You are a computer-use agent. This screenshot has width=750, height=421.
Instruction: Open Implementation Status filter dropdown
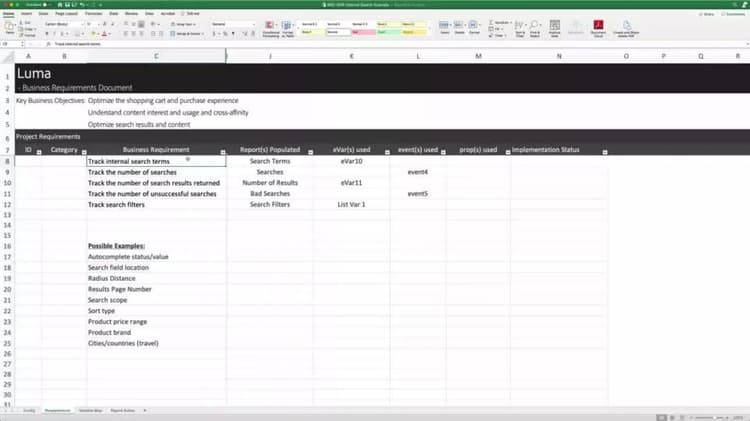coord(605,152)
